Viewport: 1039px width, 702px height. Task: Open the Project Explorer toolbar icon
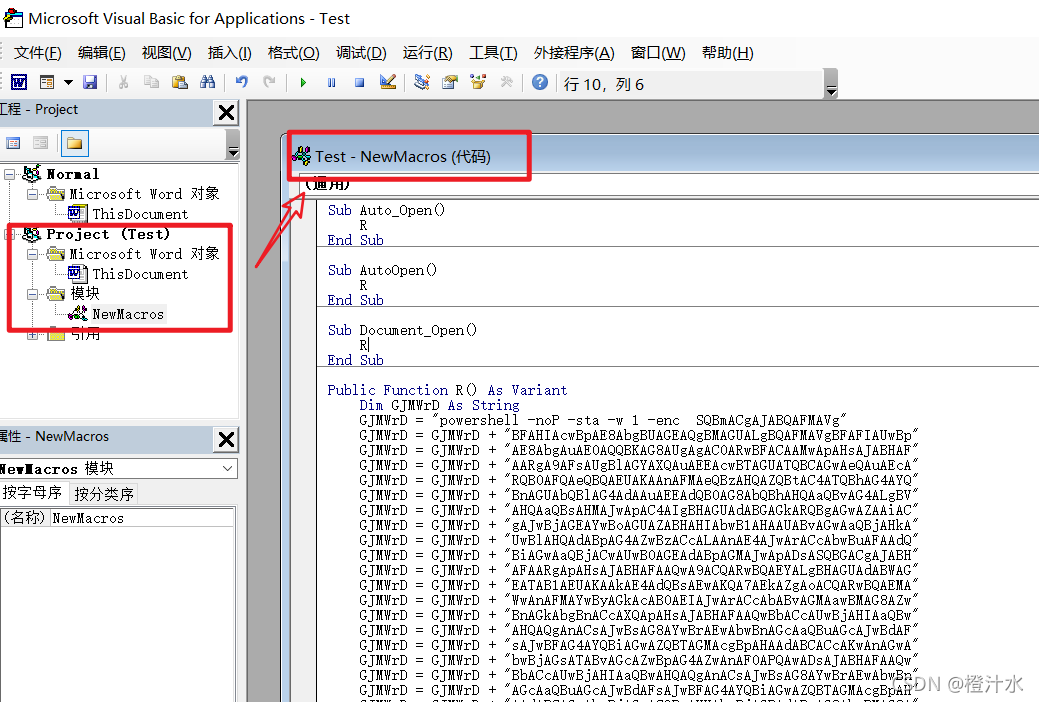[422, 82]
